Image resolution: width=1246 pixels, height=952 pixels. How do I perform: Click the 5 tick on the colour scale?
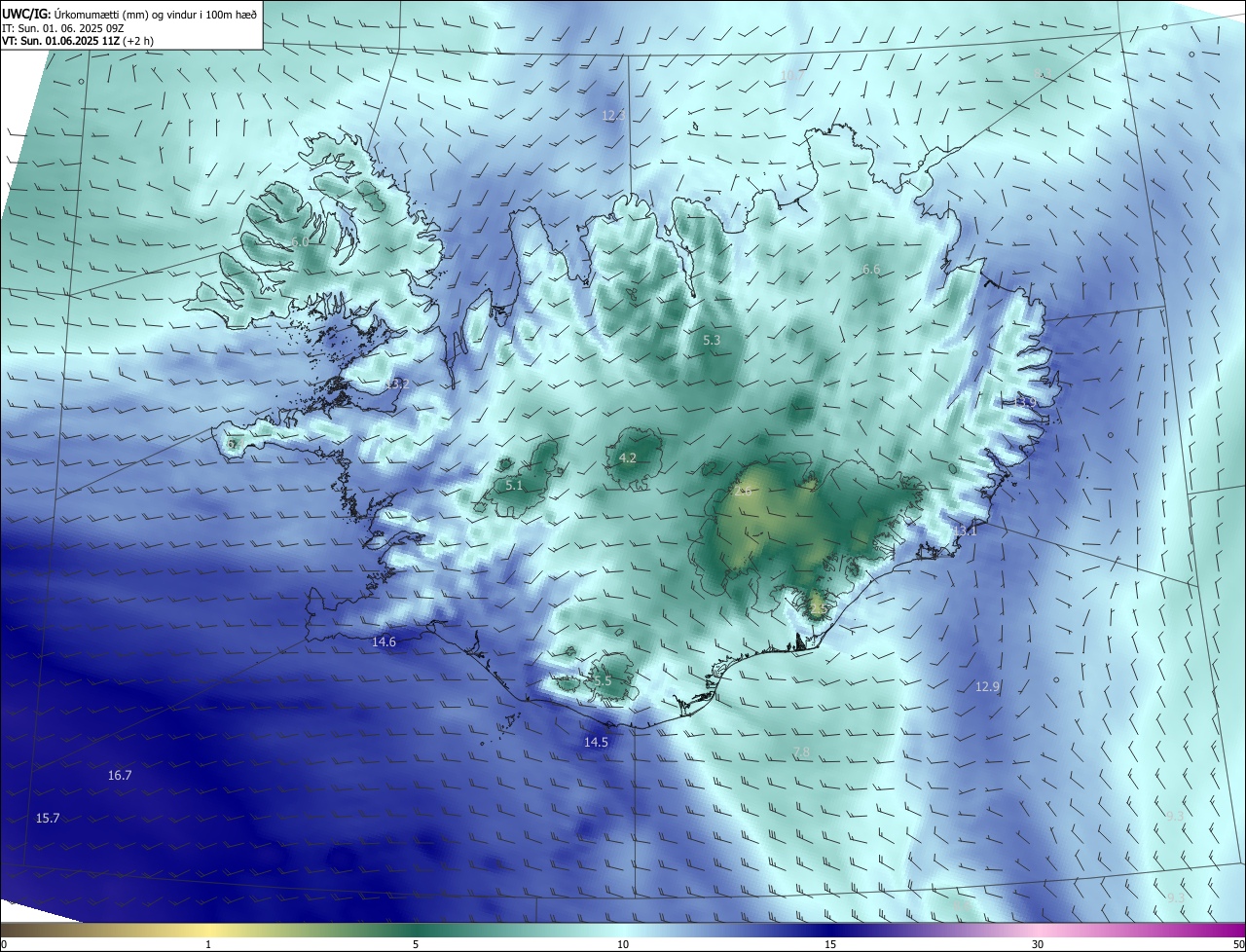coord(416,945)
